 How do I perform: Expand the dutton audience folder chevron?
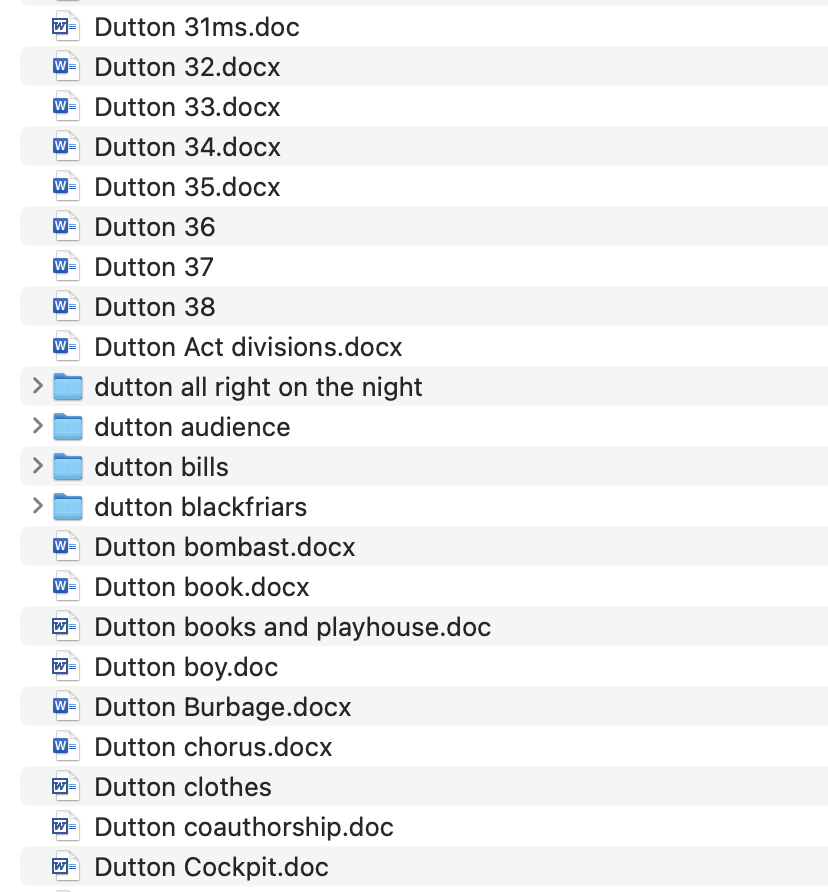[x=38, y=426]
